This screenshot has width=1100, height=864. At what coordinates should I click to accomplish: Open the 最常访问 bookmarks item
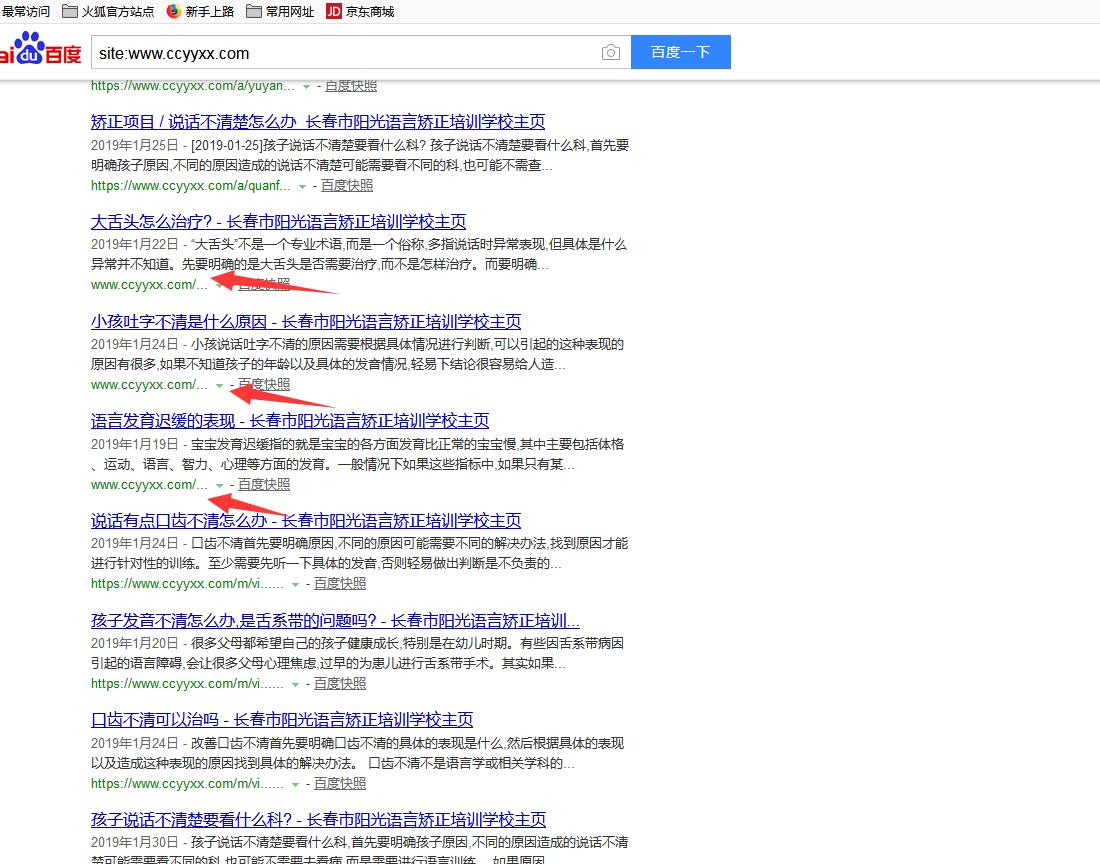coord(25,12)
